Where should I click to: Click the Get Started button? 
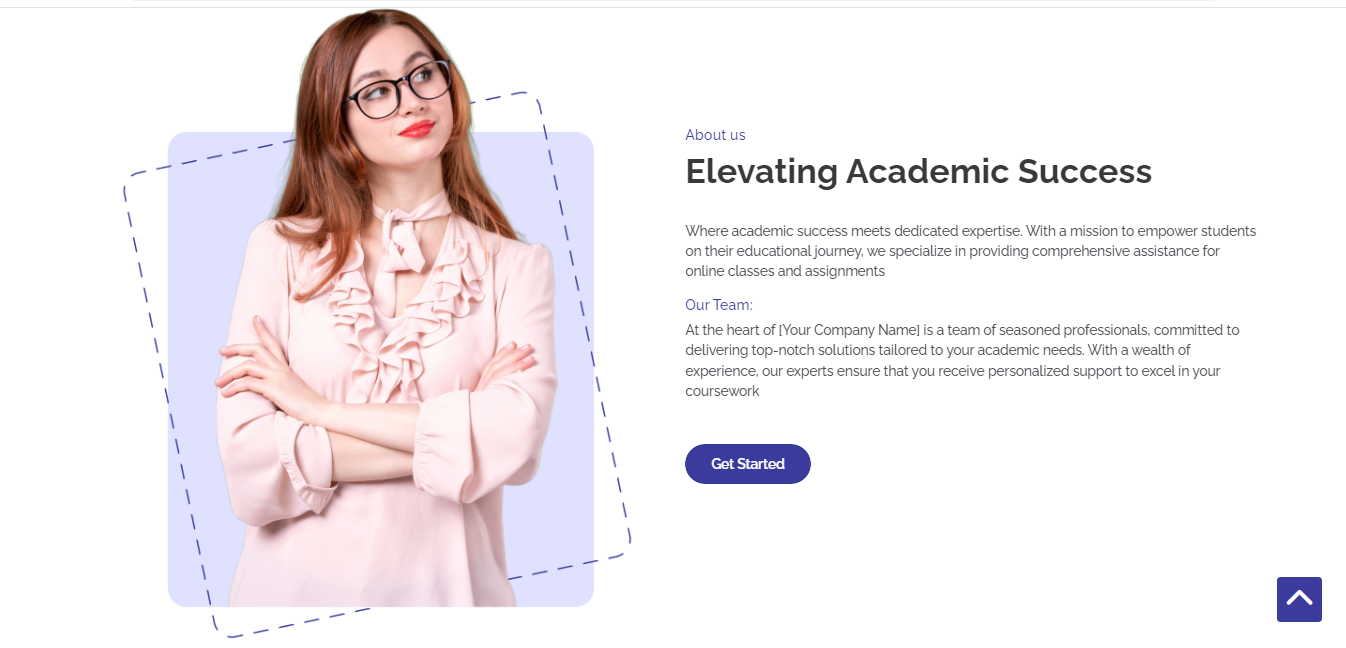747,464
